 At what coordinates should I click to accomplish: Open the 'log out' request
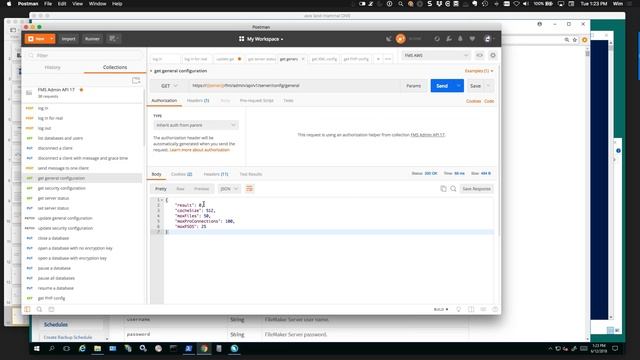pyautogui.click(x=44, y=128)
